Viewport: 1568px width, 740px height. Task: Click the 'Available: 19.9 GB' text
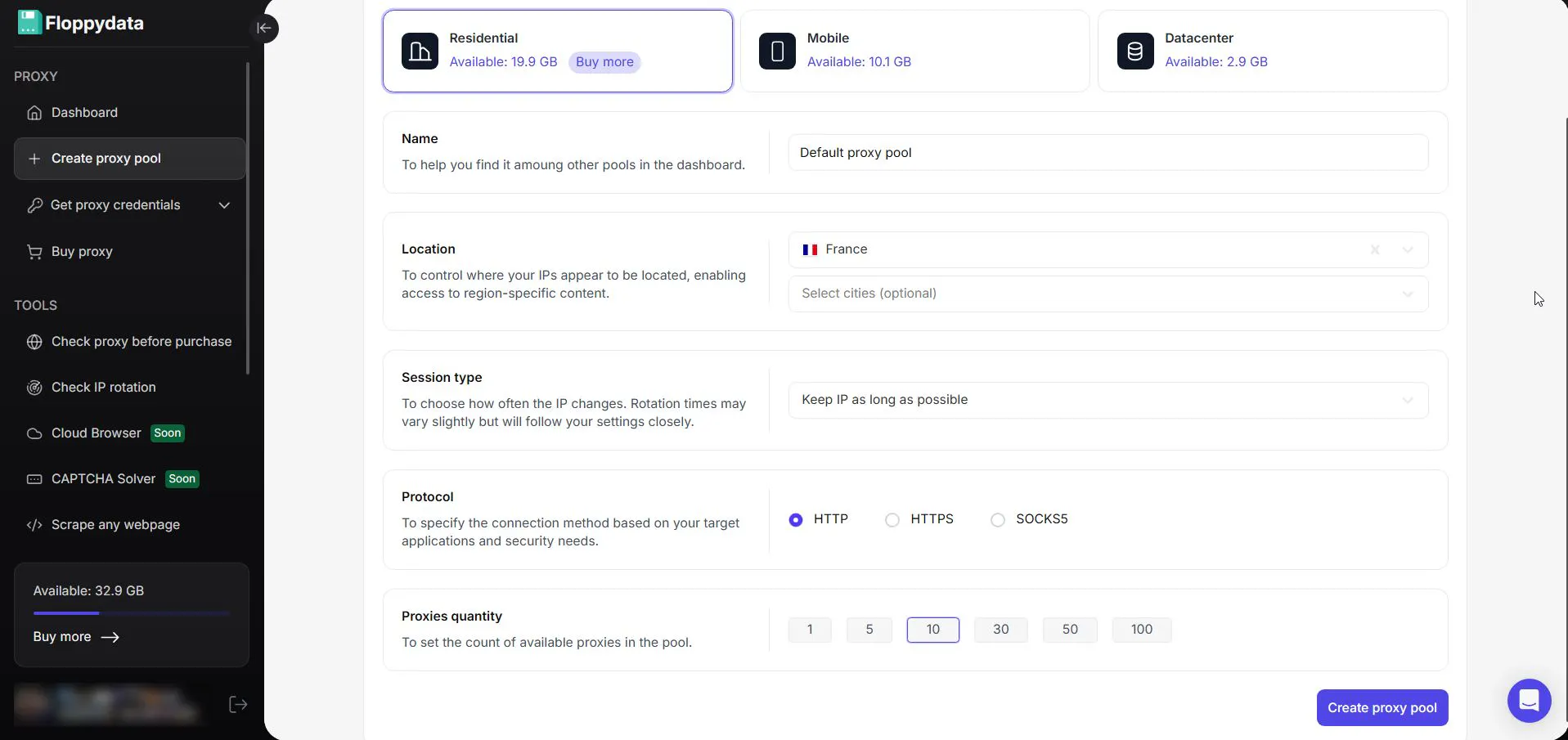tap(503, 62)
